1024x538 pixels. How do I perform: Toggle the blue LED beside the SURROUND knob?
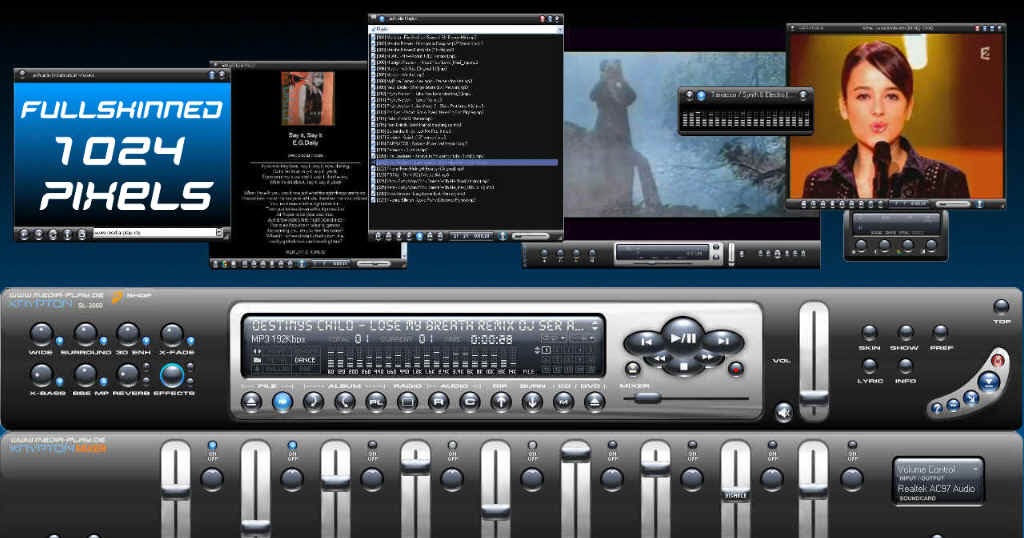coord(103,341)
